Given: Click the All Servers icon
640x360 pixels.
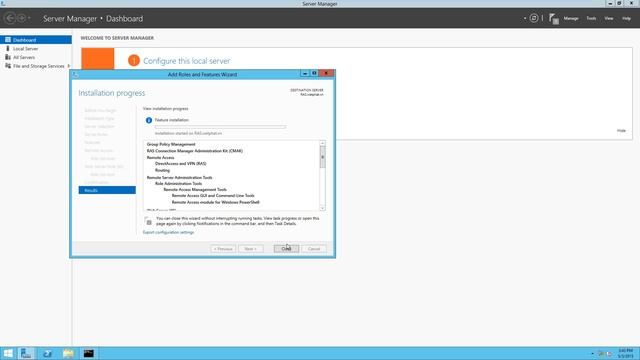Looking at the screenshot, I should click(8, 57).
